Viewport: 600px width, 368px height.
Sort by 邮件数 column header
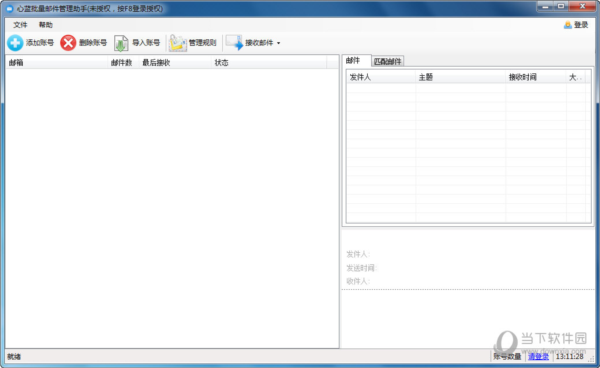[x=123, y=63]
